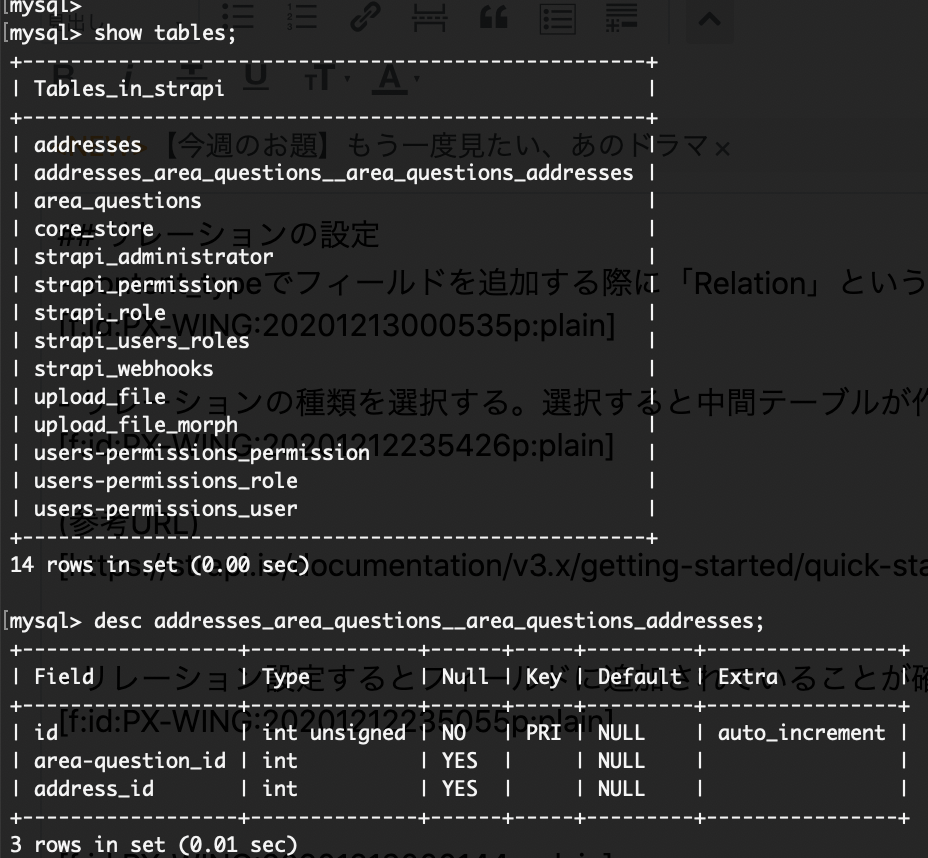Click the '3 rows in set (0.01 sec)' line
Viewport: 928px width, 858px height.
tap(153, 844)
